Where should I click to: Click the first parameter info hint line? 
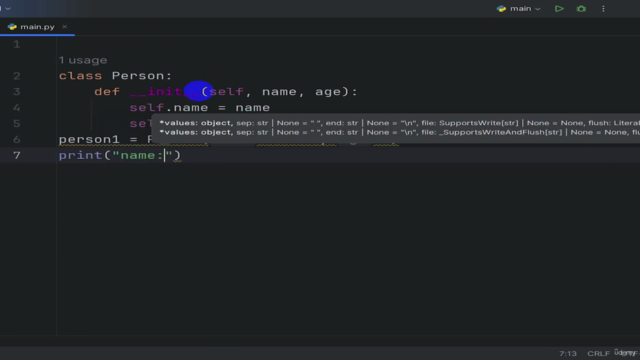(399, 123)
